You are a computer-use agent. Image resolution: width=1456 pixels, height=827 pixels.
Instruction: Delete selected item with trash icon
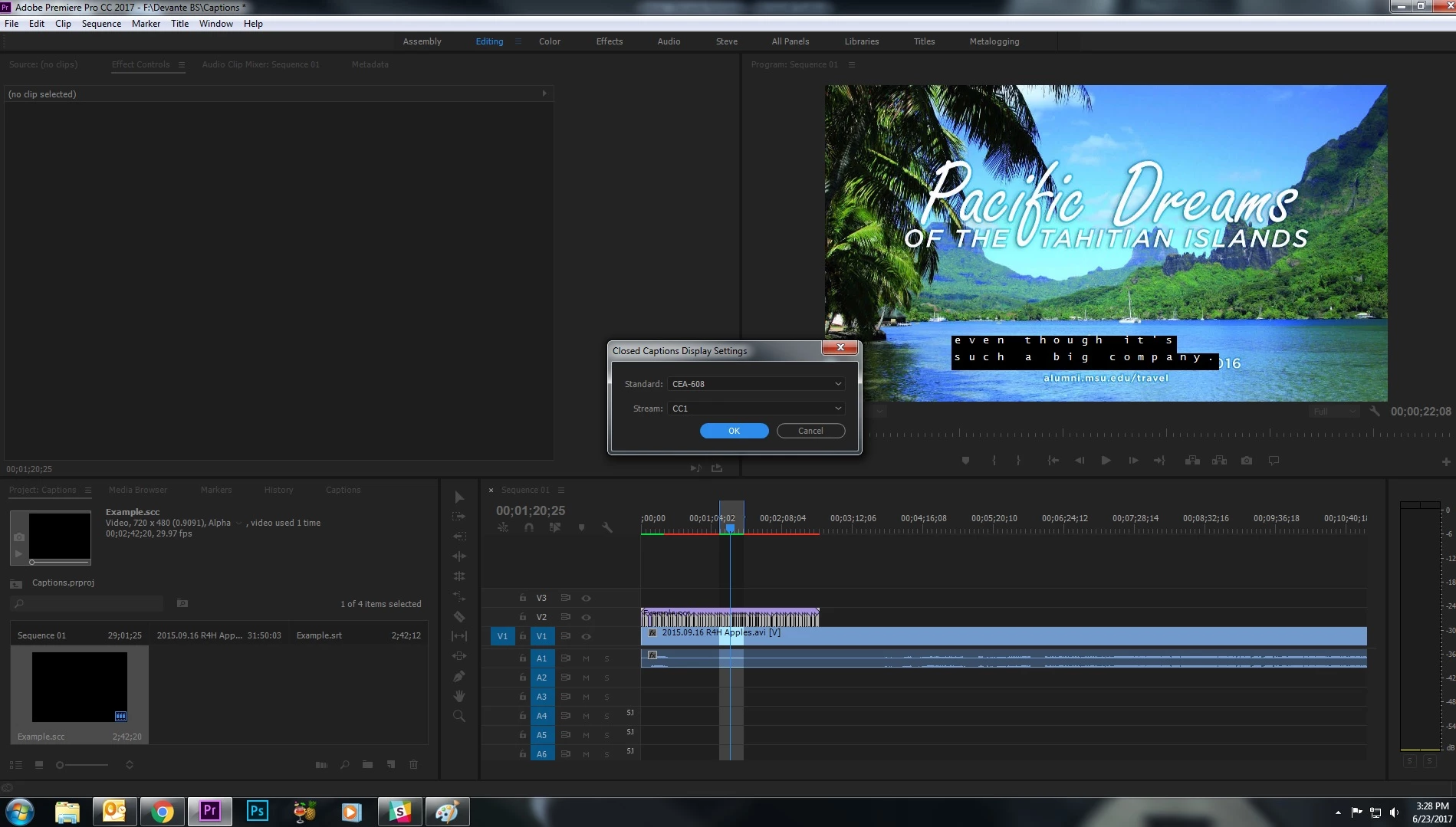(x=414, y=764)
